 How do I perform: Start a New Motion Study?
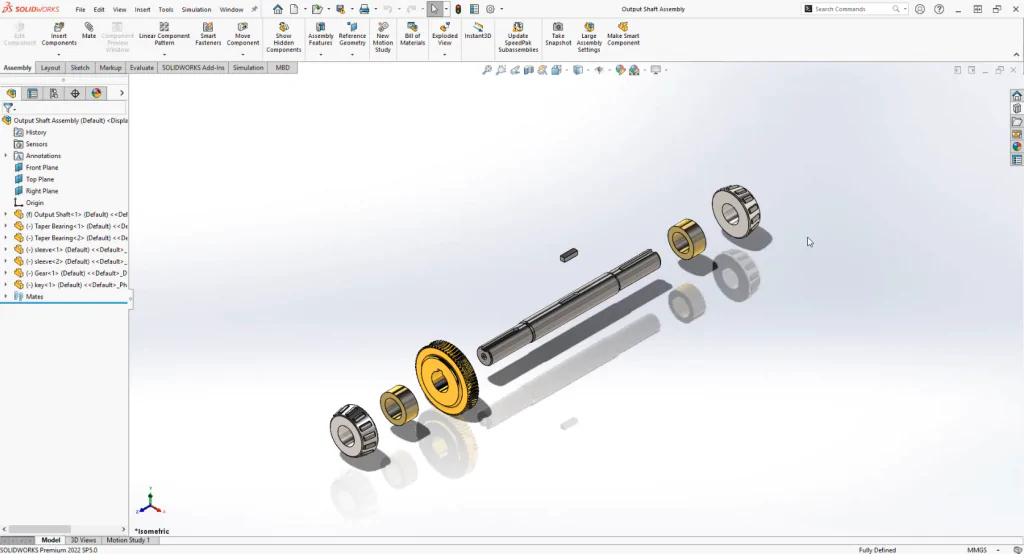tap(383, 37)
